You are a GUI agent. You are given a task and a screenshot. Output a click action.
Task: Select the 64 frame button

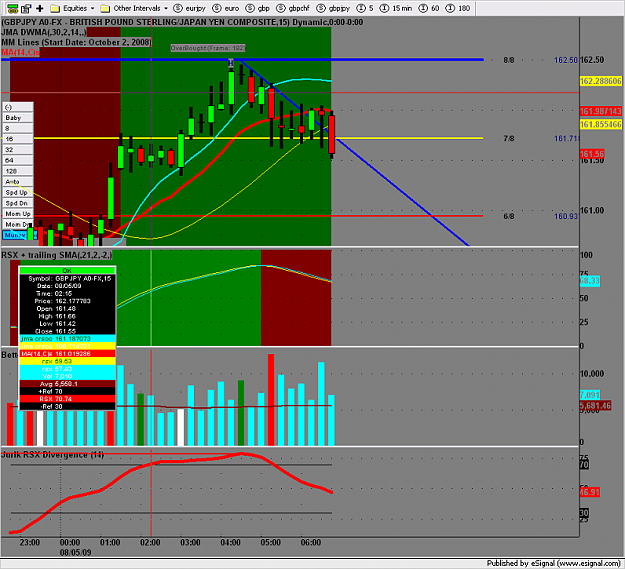click(18, 160)
